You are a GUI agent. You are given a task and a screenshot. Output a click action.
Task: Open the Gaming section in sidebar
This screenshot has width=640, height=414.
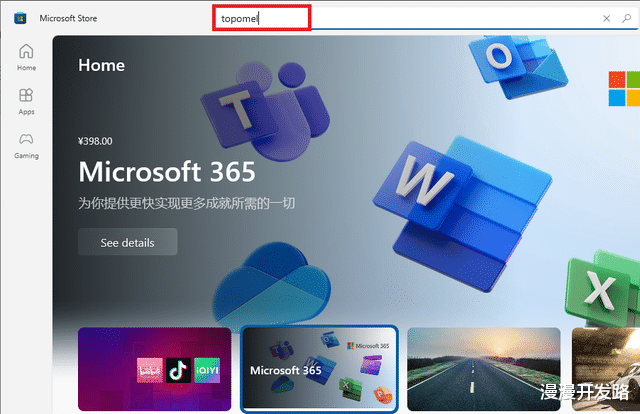click(x=26, y=146)
